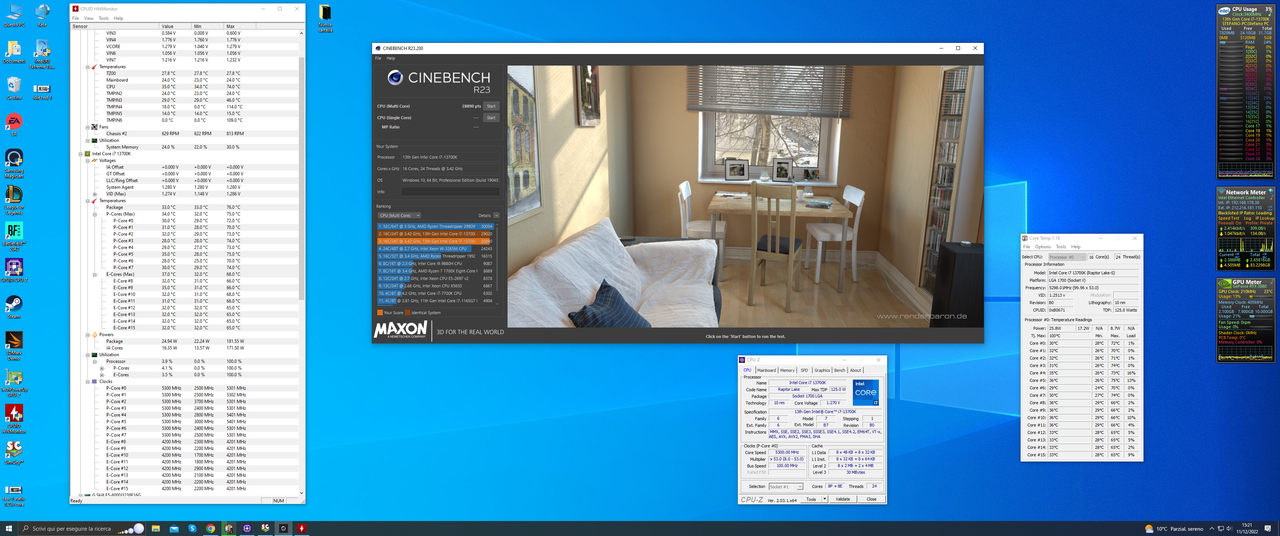Screen dimensions: 1280x536
Task: Click the weather icon in the taskbar
Action: [x=1148, y=528]
